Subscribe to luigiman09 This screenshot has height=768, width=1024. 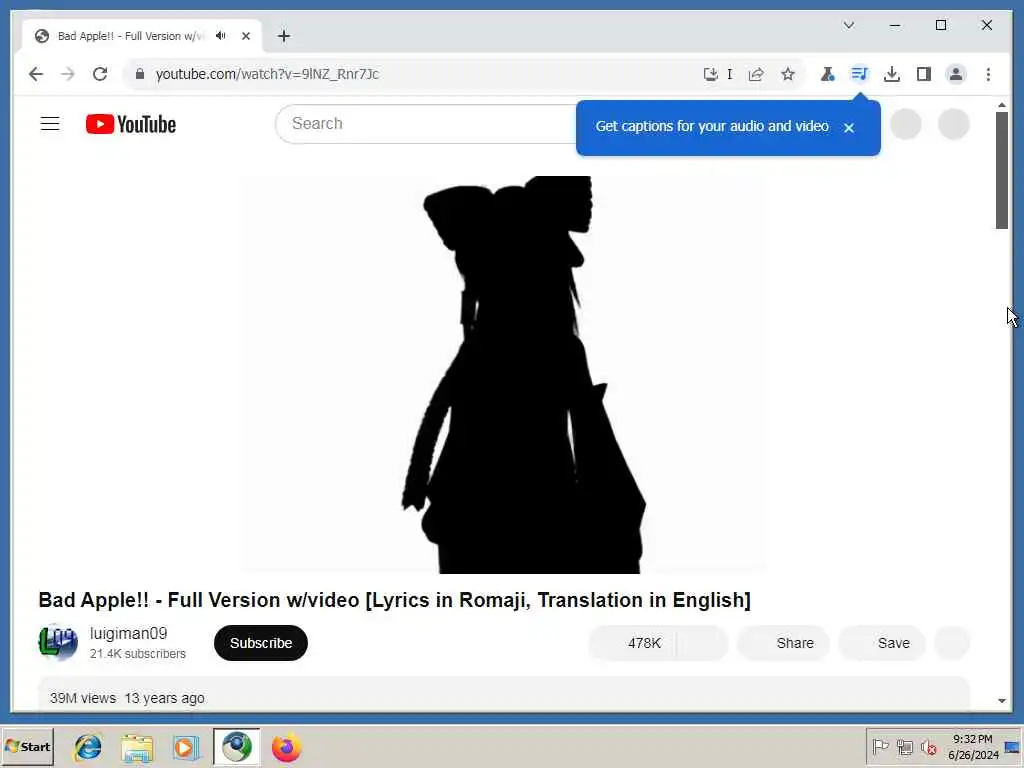(261, 643)
